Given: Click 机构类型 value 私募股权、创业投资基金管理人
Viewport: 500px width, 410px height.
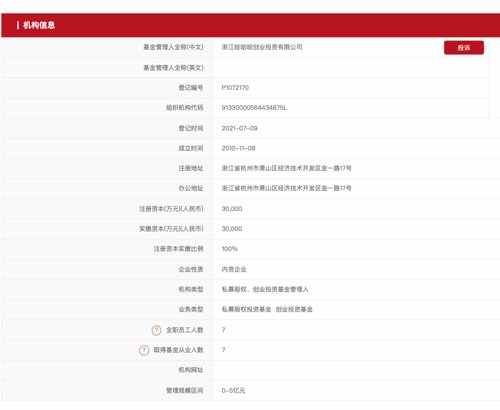Looking at the screenshot, I should coord(265,289).
